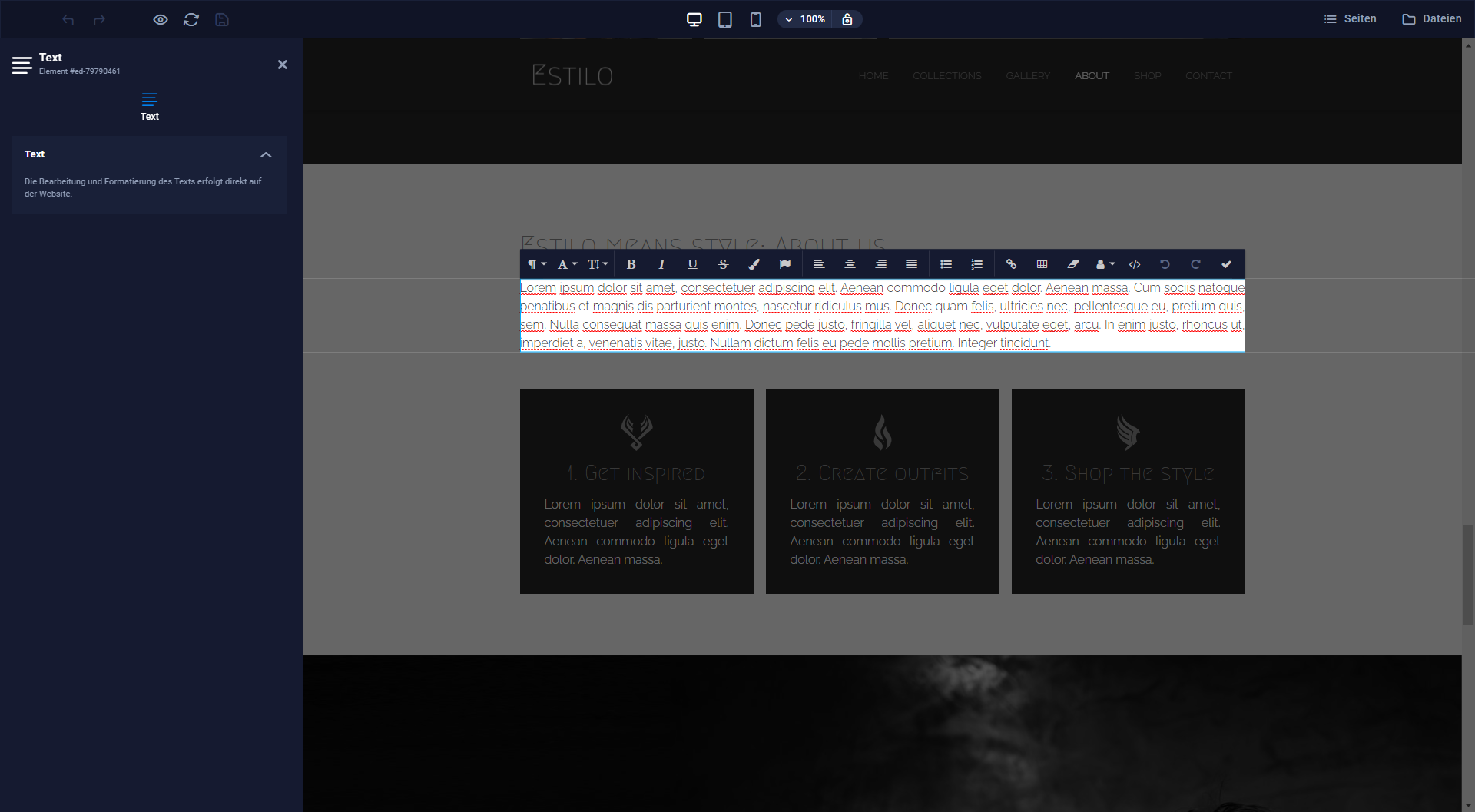Open the Dateien files menu
The height and width of the screenshot is (812, 1475).
1431,19
